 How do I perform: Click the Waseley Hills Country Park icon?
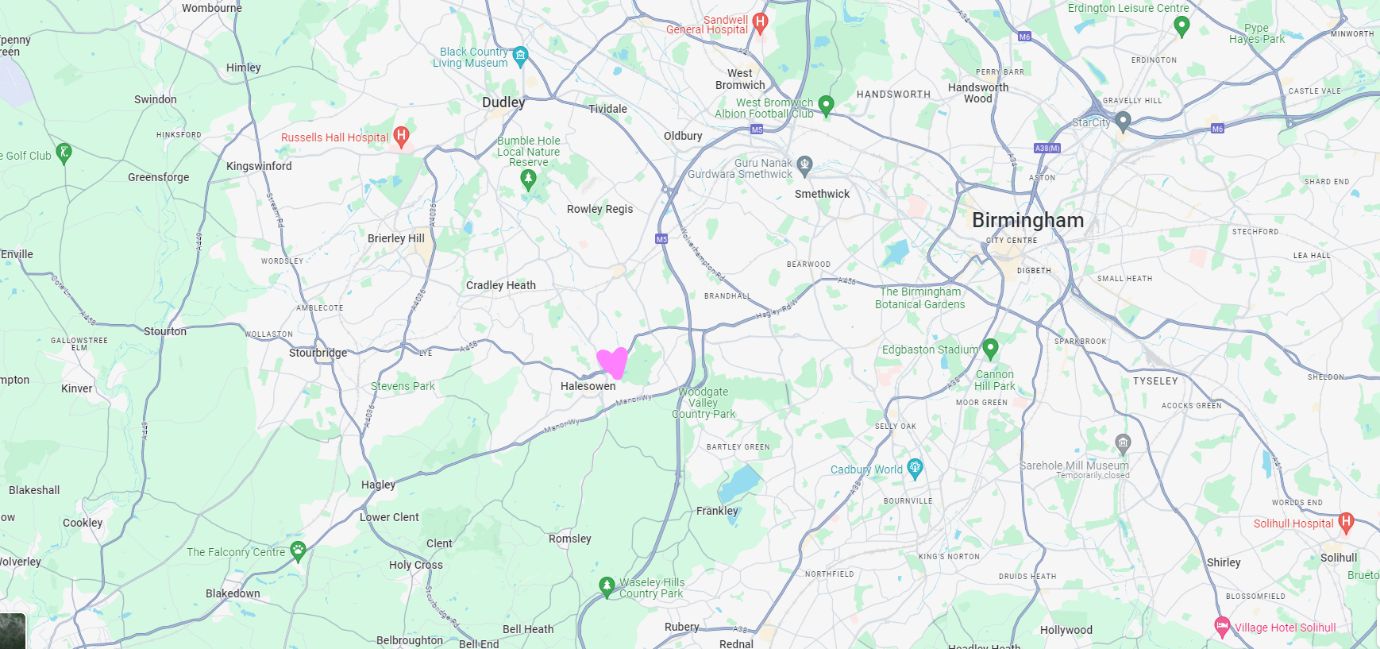click(606, 585)
